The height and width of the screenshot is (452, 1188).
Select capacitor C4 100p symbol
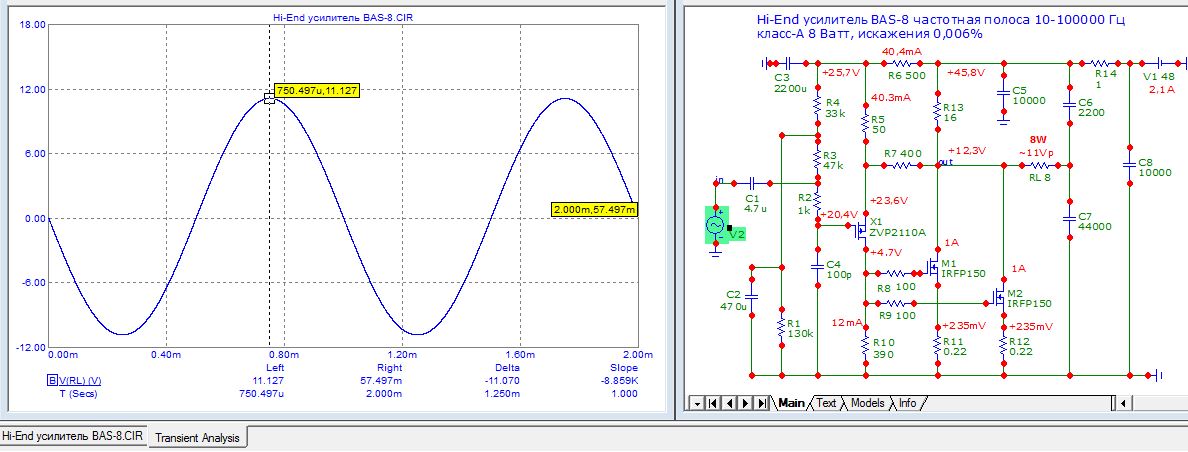click(818, 266)
